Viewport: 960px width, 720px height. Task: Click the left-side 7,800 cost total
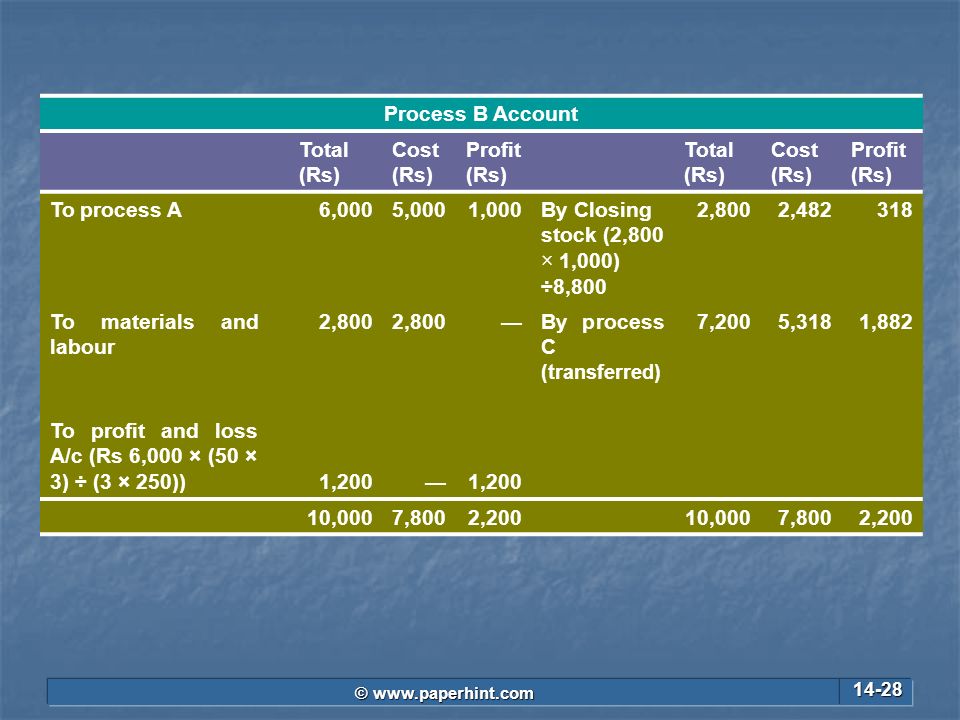point(418,518)
